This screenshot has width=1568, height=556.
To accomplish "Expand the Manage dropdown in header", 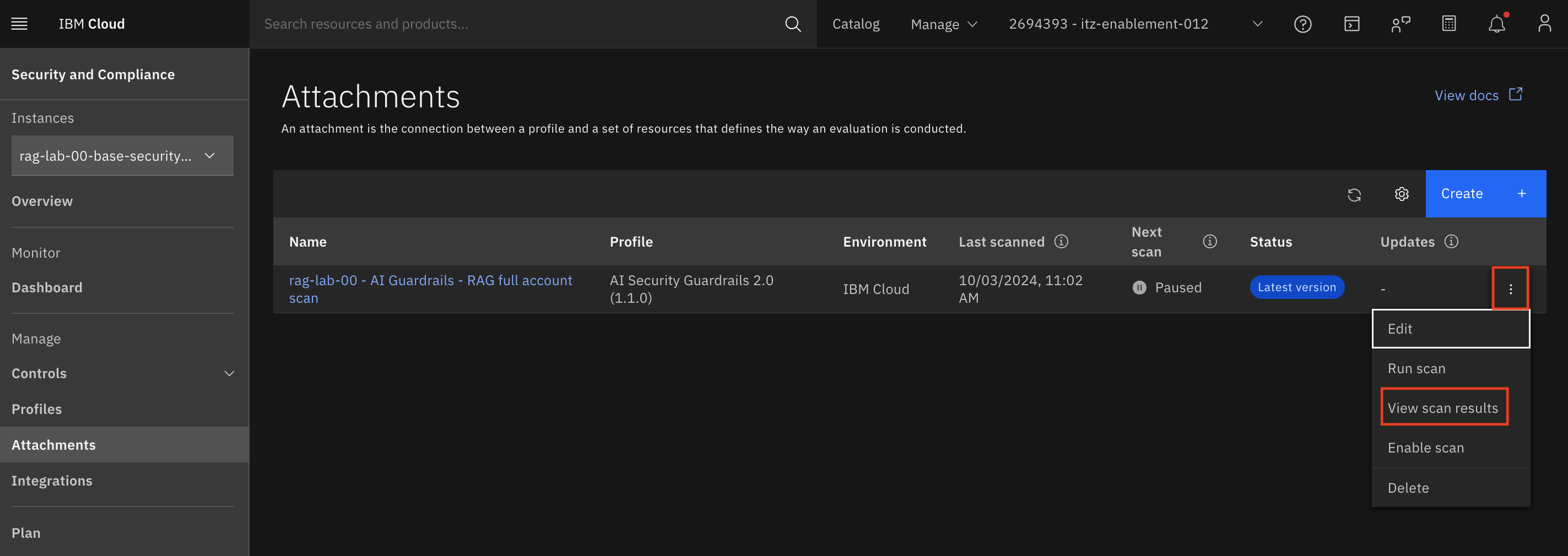I will (943, 24).
